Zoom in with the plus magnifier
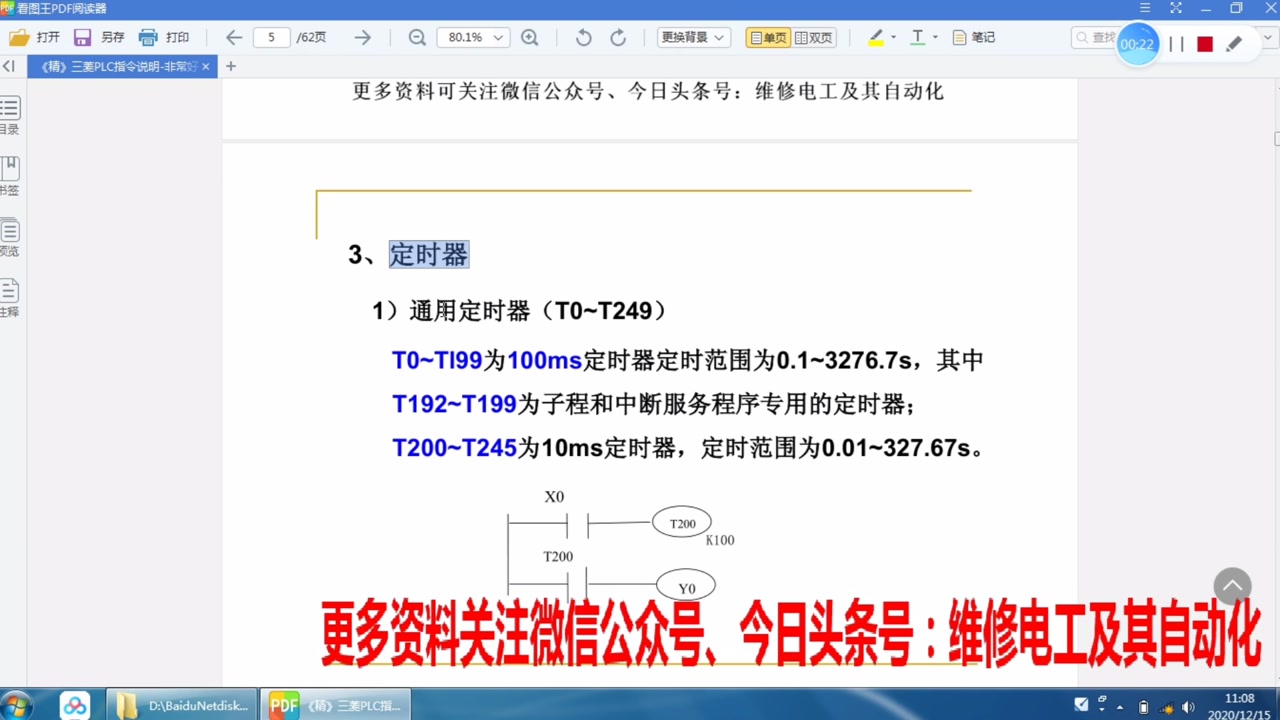Viewport: 1280px width, 720px height. pos(530,37)
